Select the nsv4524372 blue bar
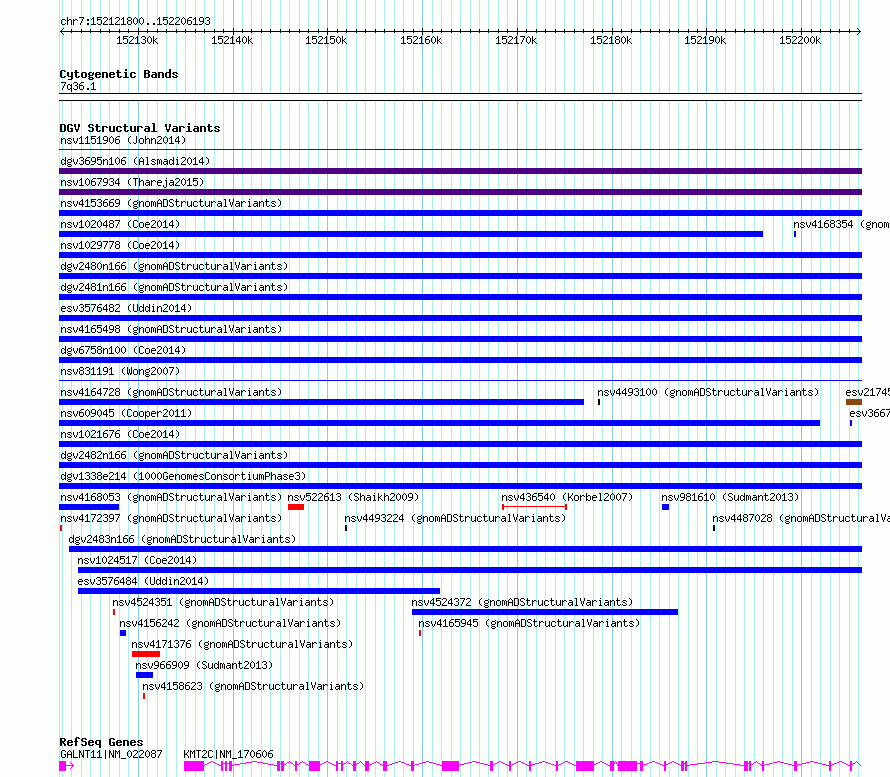 coord(545,612)
